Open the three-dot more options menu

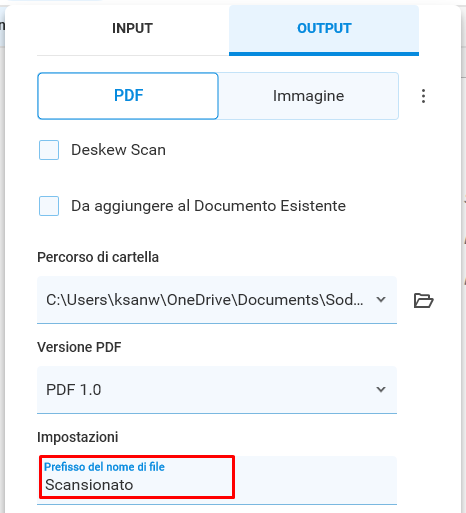coord(423,96)
